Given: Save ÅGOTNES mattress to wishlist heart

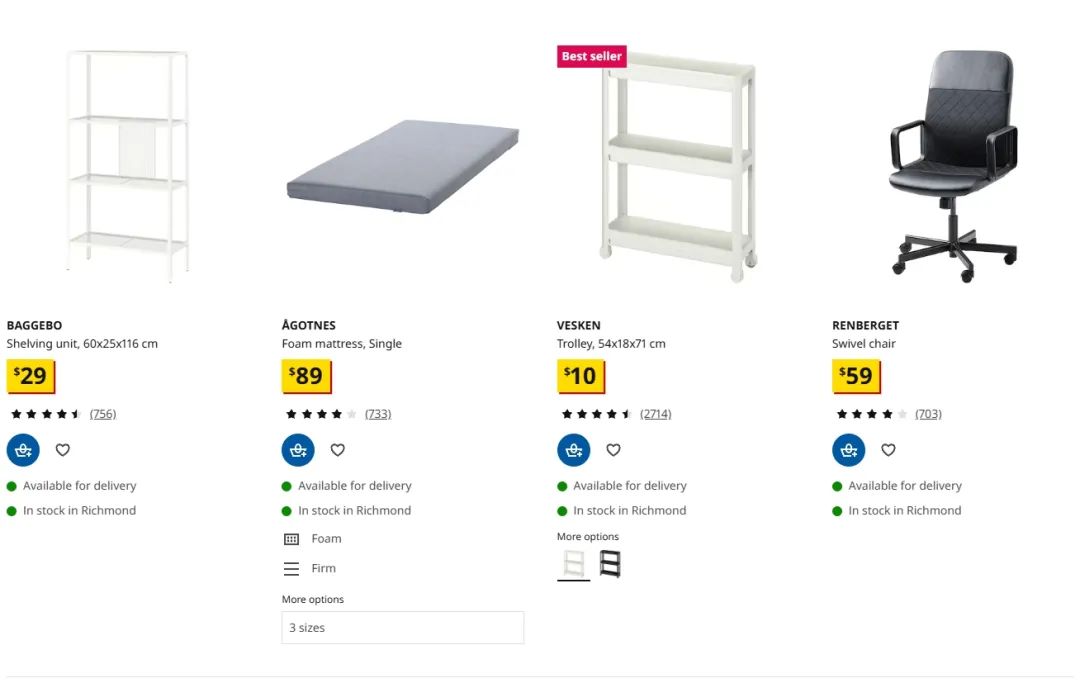Looking at the screenshot, I should tap(338, 450).
